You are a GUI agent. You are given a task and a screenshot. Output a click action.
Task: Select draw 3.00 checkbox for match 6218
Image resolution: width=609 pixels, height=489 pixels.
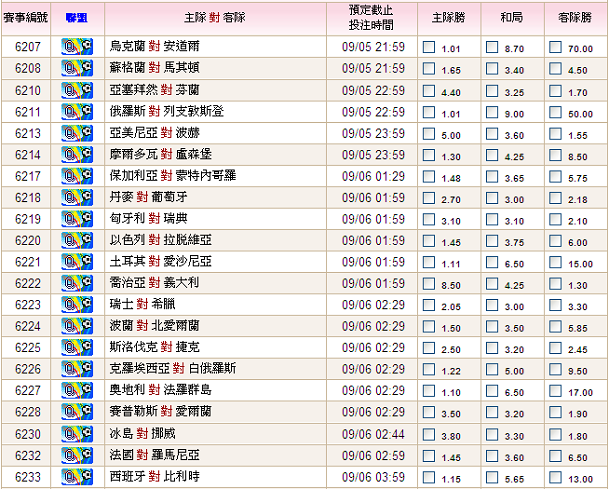pos(492,198)
